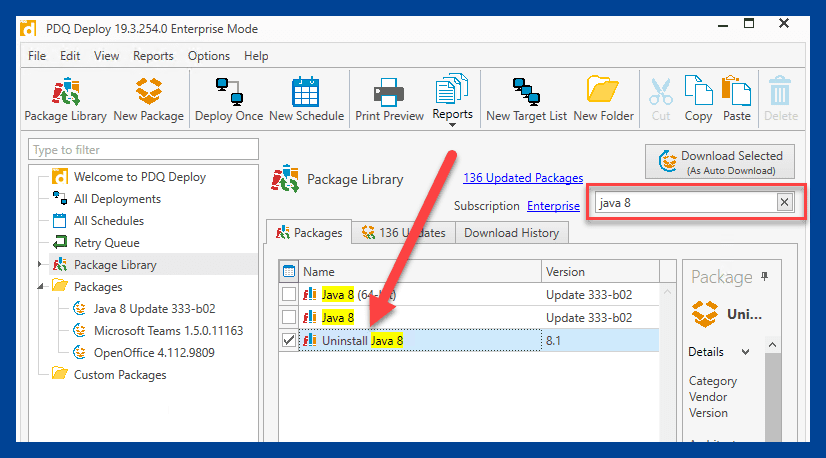Image resolution: width=826 pixels, height=458 pixels.
Task: Select the Packages folder in tree
Action: click(x=98, y=287)
